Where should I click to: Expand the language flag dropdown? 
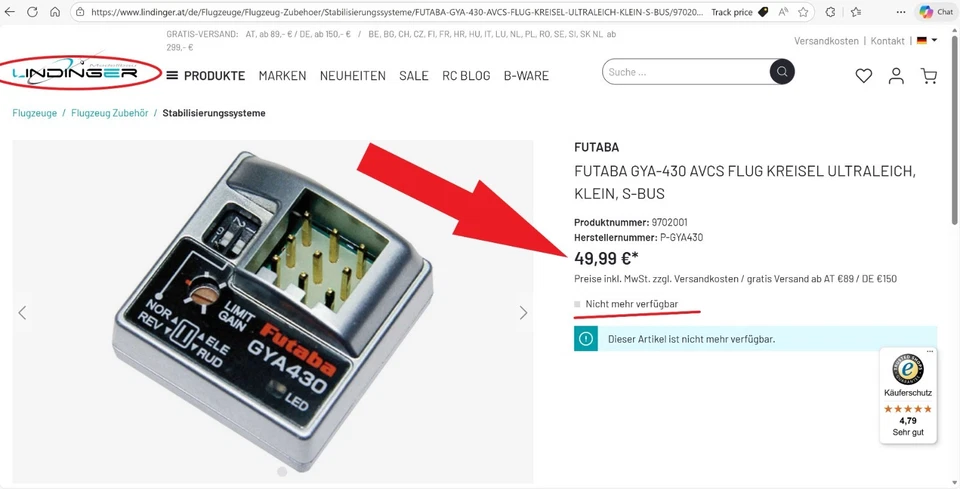click(x=927, y=40)
